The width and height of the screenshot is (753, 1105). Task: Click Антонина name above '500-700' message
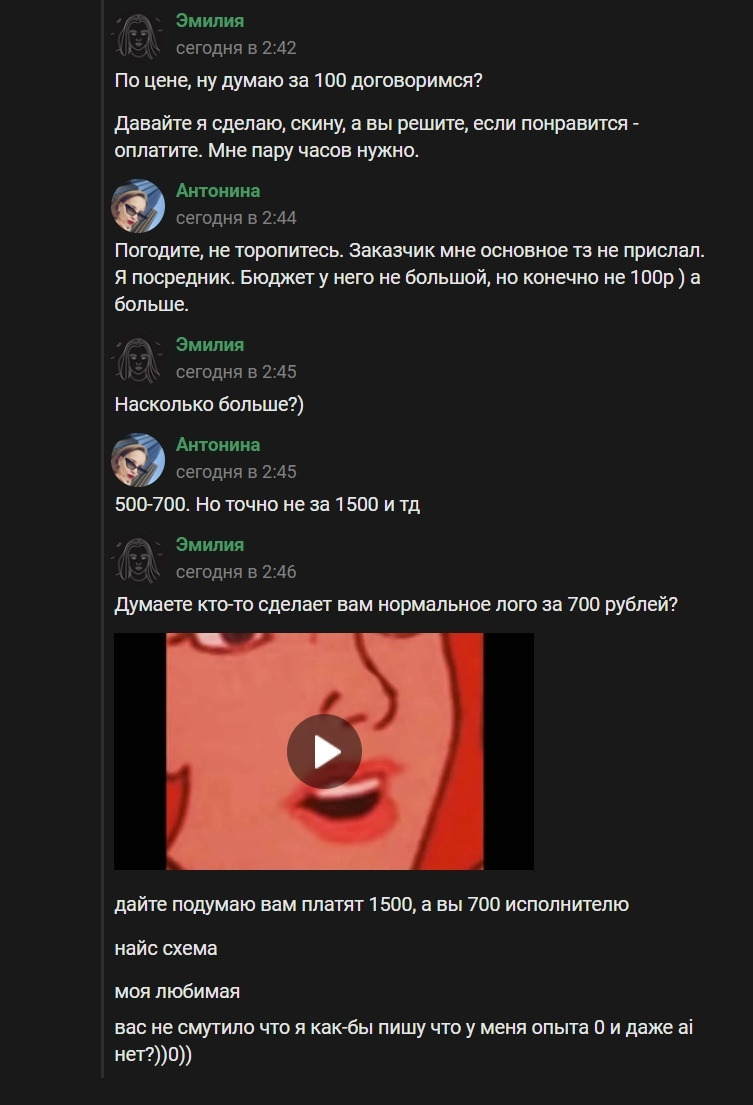coord(218,445)
